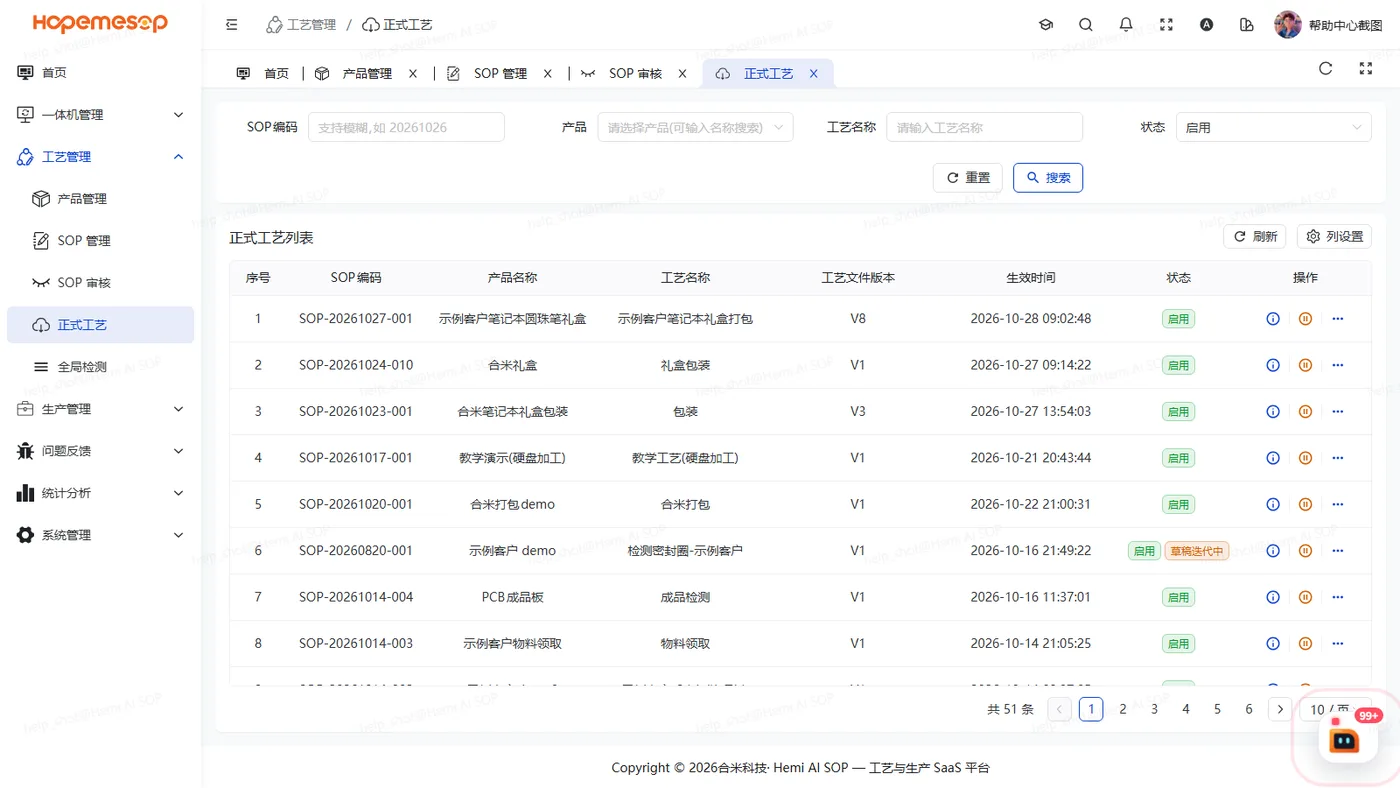Expand 系统管理 sidebar menu

click(101, 535)
